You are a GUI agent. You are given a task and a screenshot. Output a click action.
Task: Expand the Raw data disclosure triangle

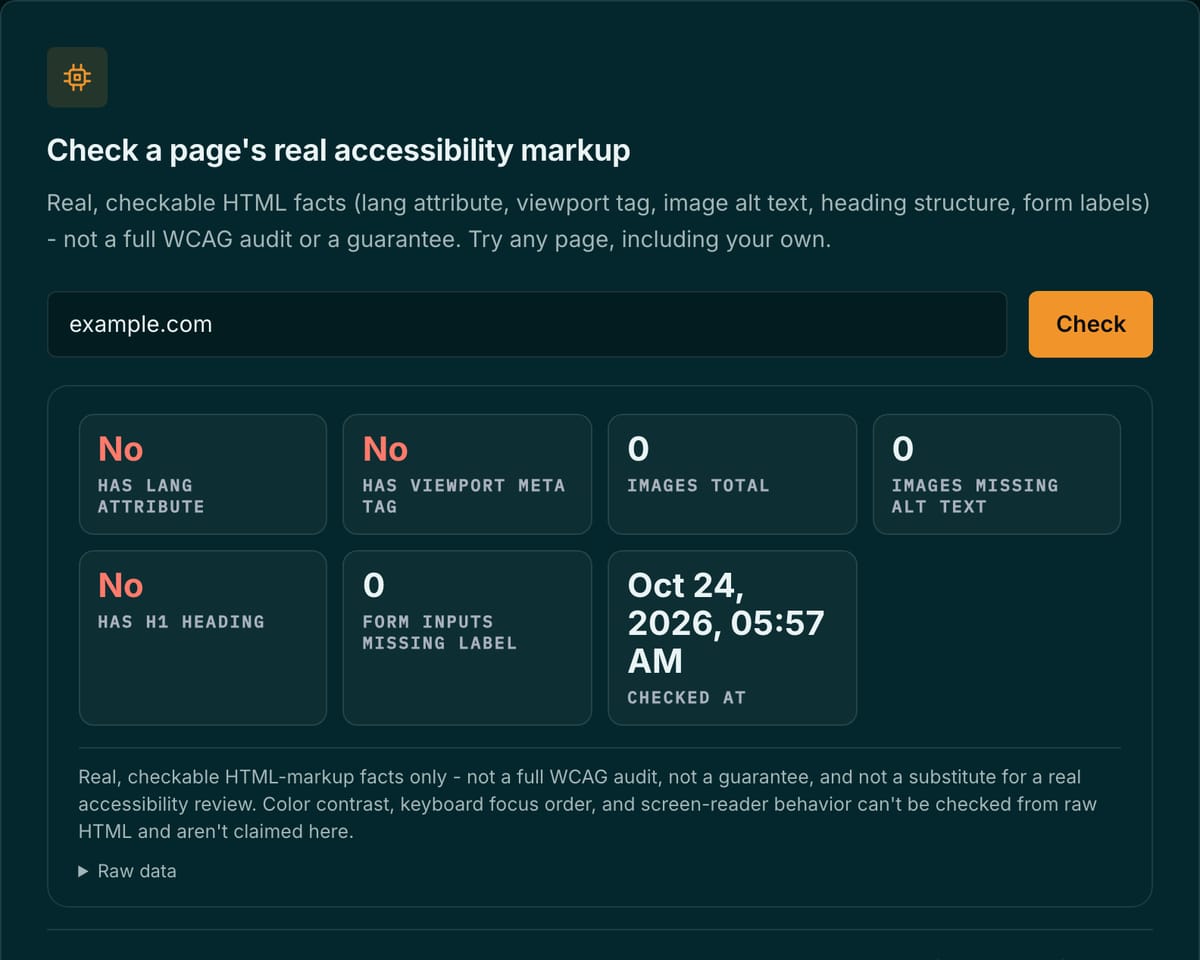(x=127, y=871)
